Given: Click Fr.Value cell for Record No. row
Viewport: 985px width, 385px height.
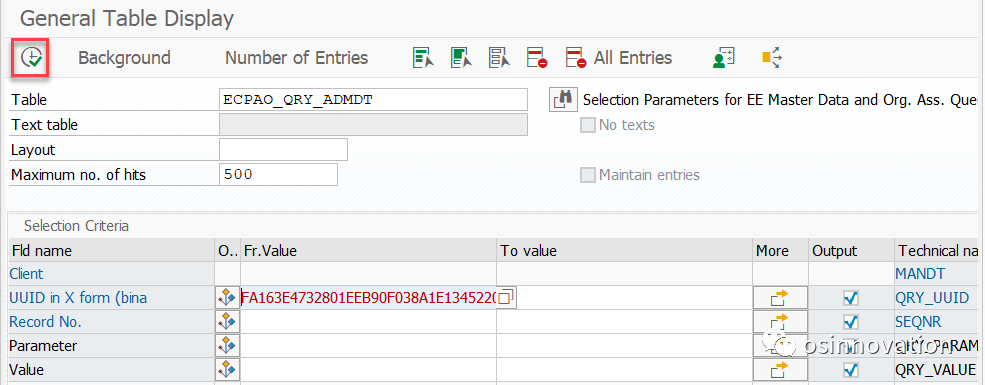Looking at the screenshot, I should (369, 322).
